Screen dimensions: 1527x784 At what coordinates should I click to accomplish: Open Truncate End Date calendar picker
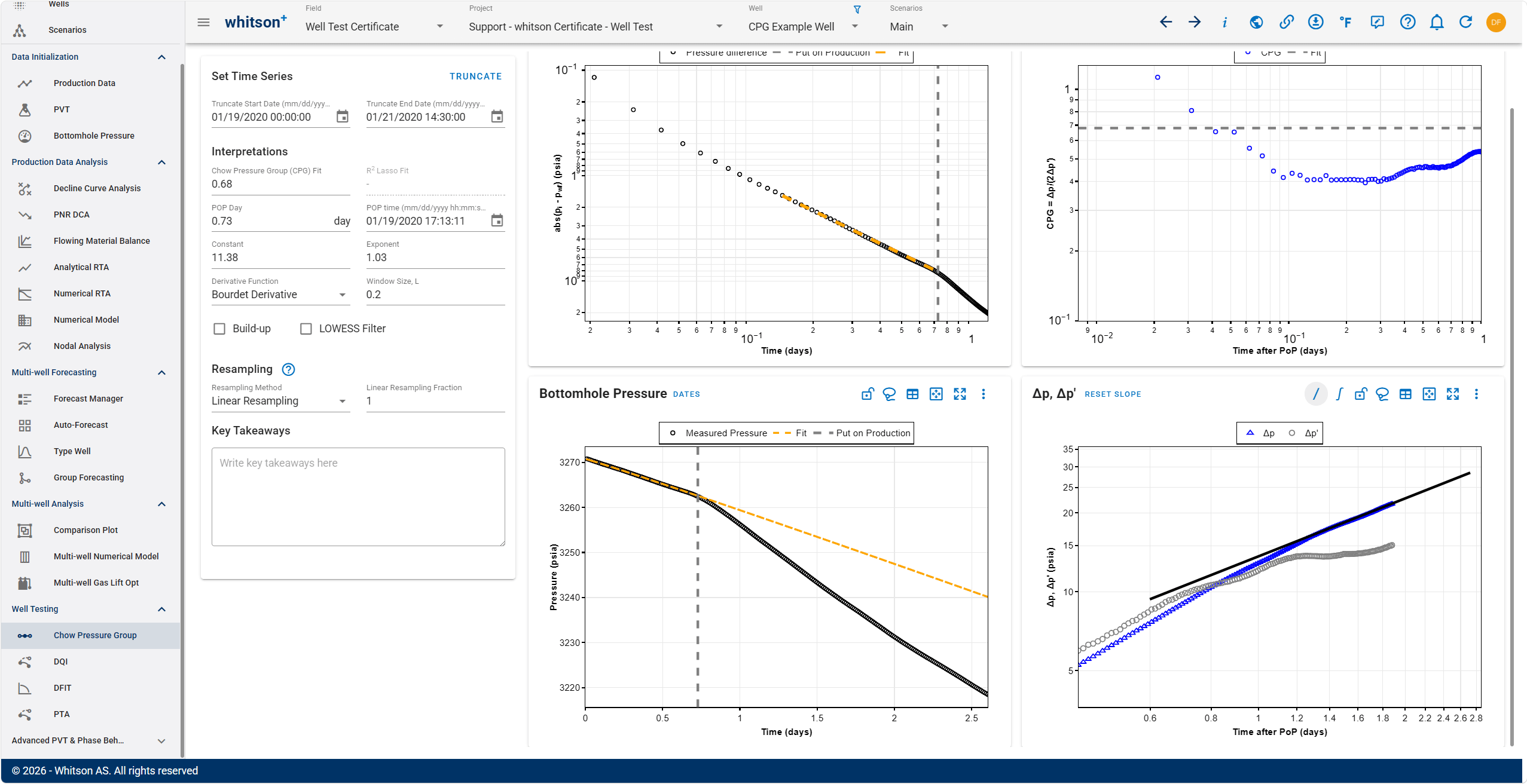coord(497,117)
